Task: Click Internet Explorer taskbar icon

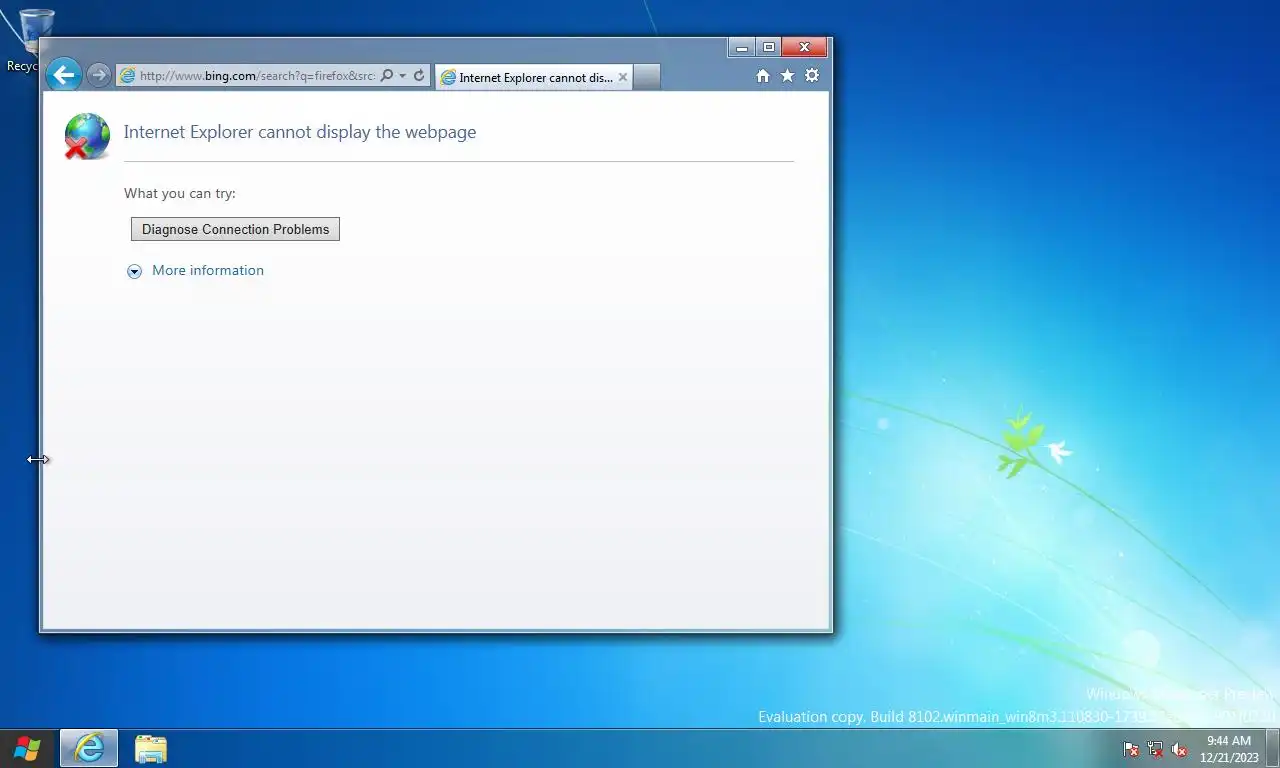Action: 89,748
